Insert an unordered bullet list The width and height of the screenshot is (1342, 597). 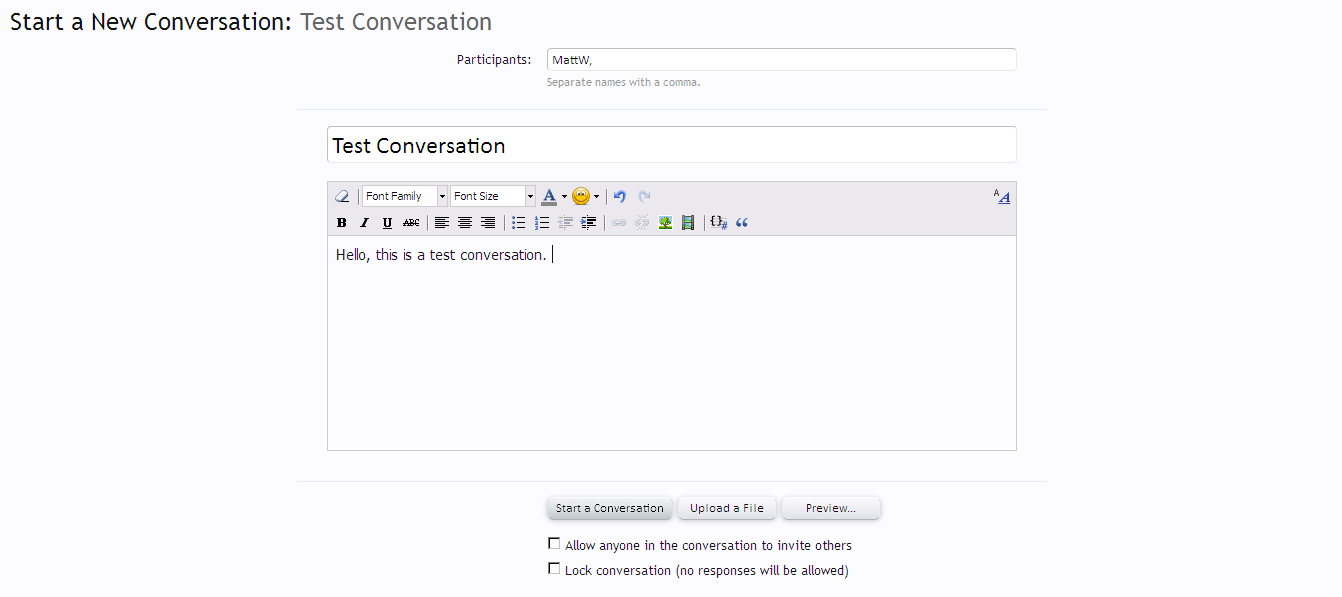(519, 222)
